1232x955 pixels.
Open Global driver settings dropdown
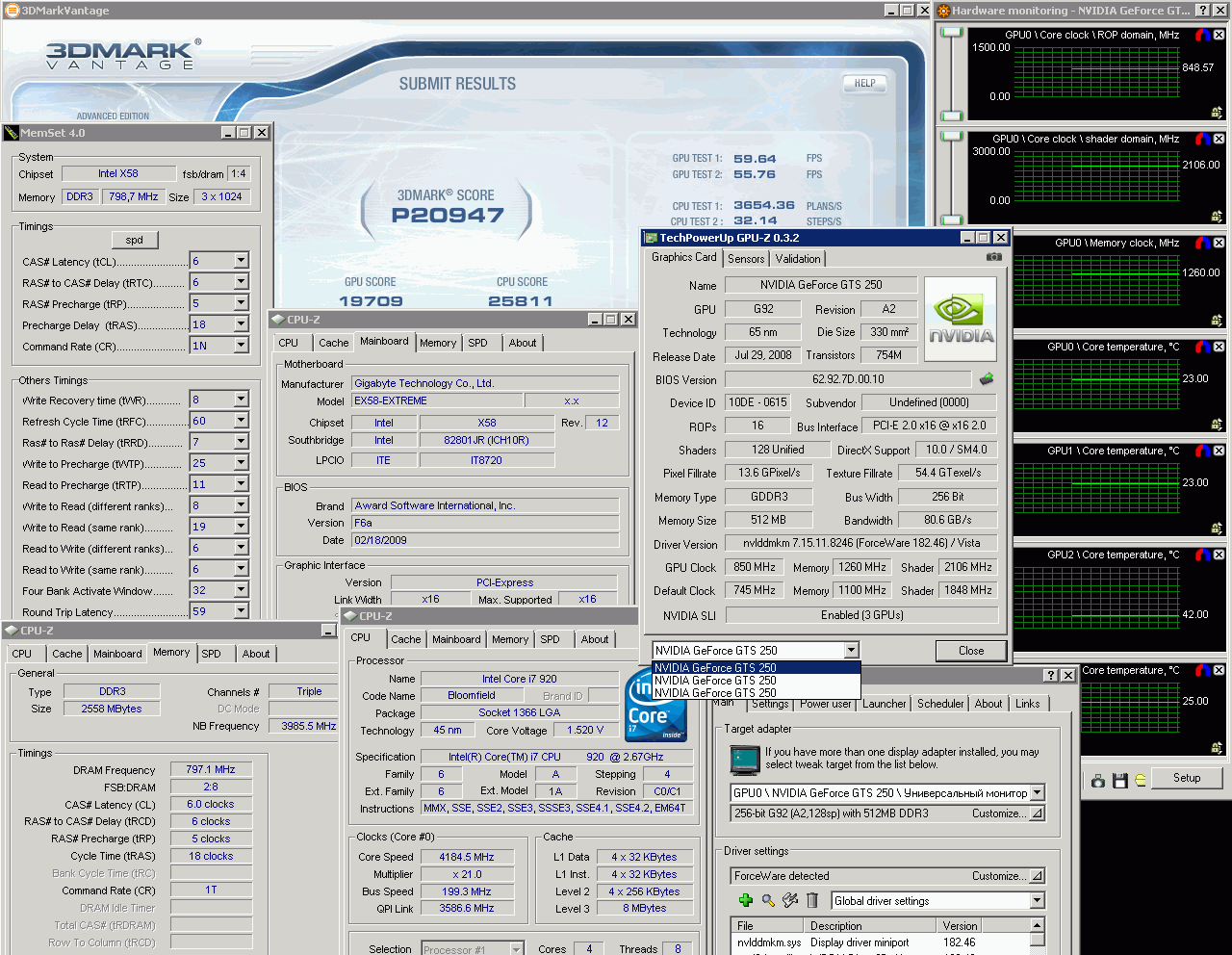[1037, 901]
